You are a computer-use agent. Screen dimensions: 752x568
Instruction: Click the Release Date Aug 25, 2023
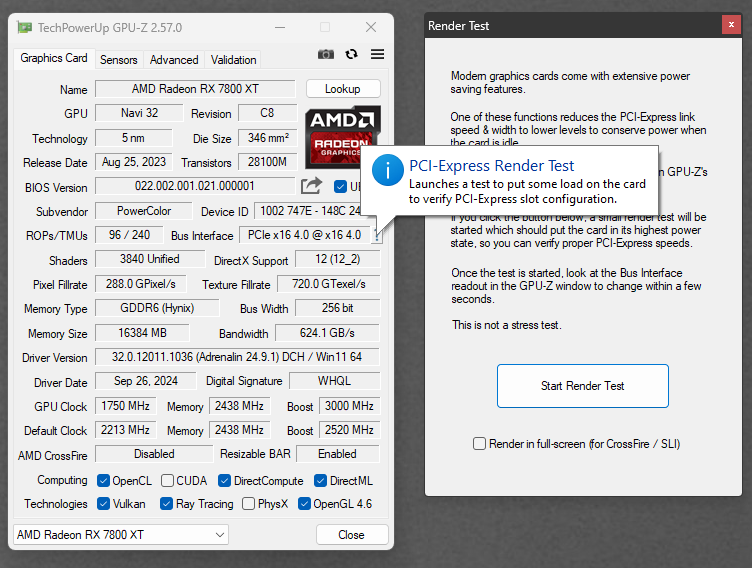pyautogui.click(x=133, y=162)
